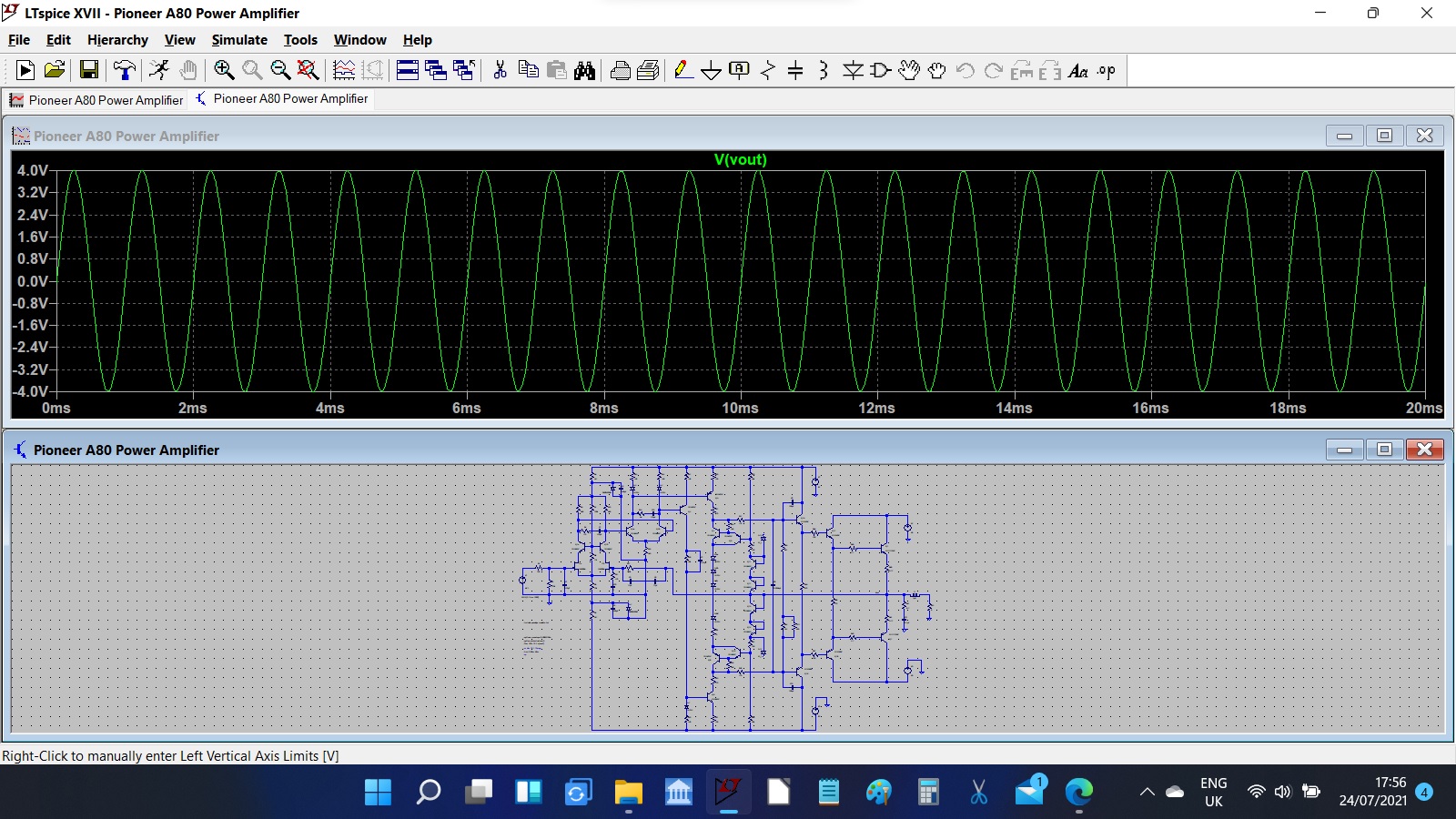1456x819 pixels.
Task: Click the 10ms time axis label
Action: click(x=740, y=408)
